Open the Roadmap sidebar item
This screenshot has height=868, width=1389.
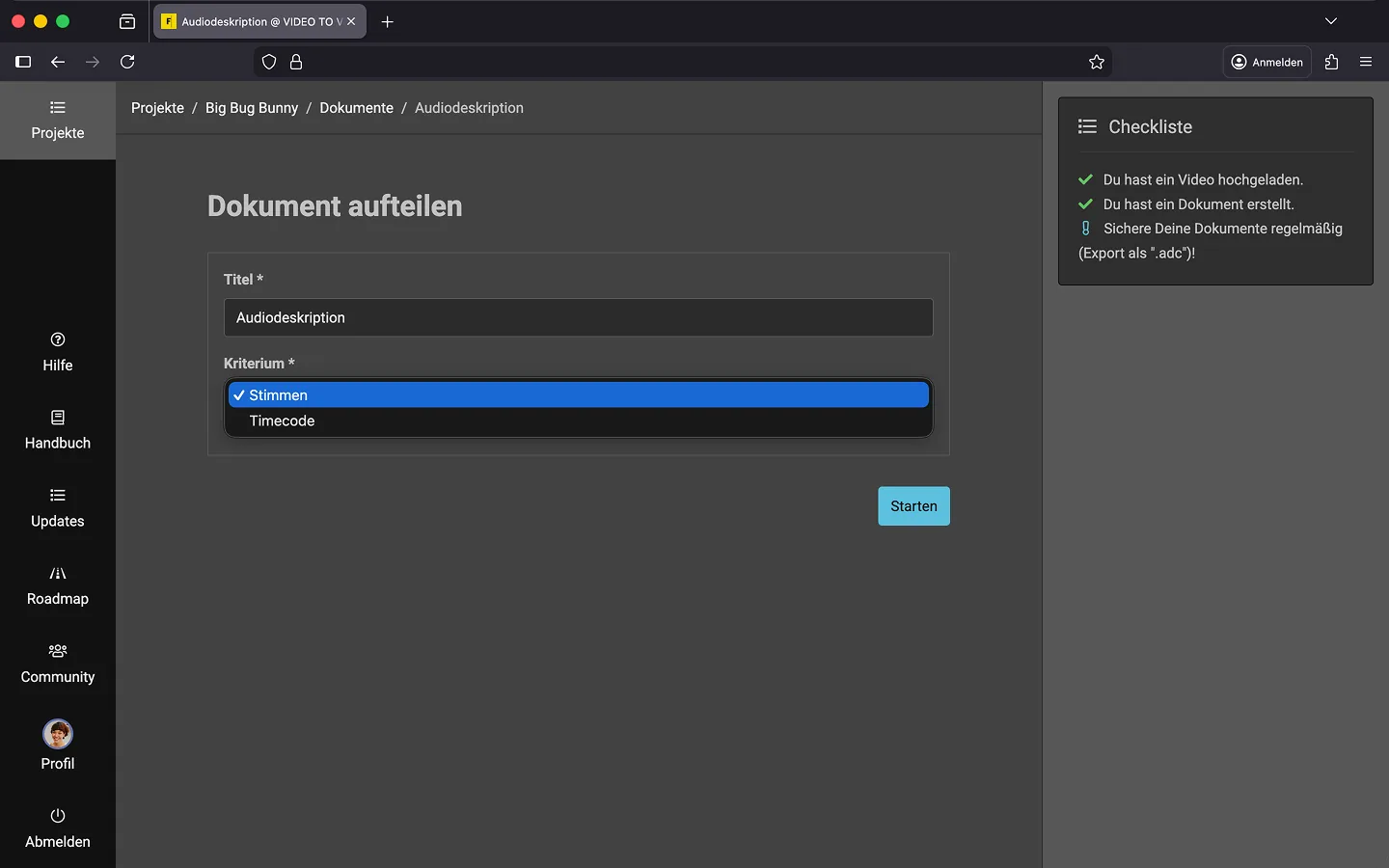(58, 584)
